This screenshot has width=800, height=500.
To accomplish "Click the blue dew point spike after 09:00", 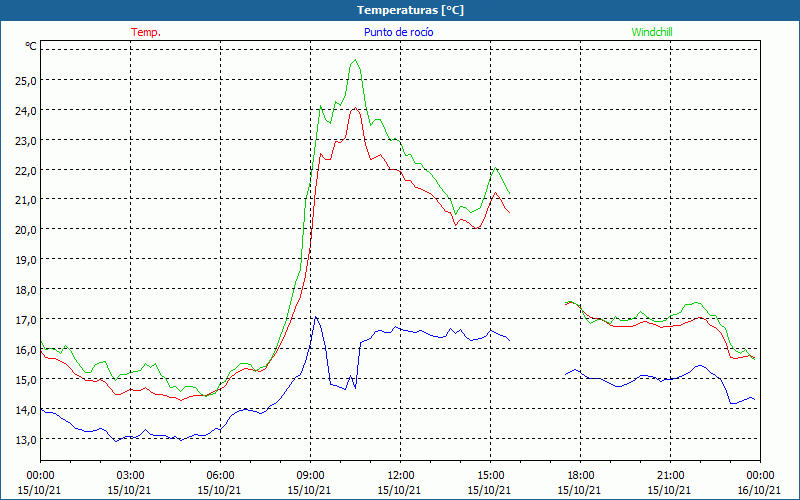I will (316, 317).
